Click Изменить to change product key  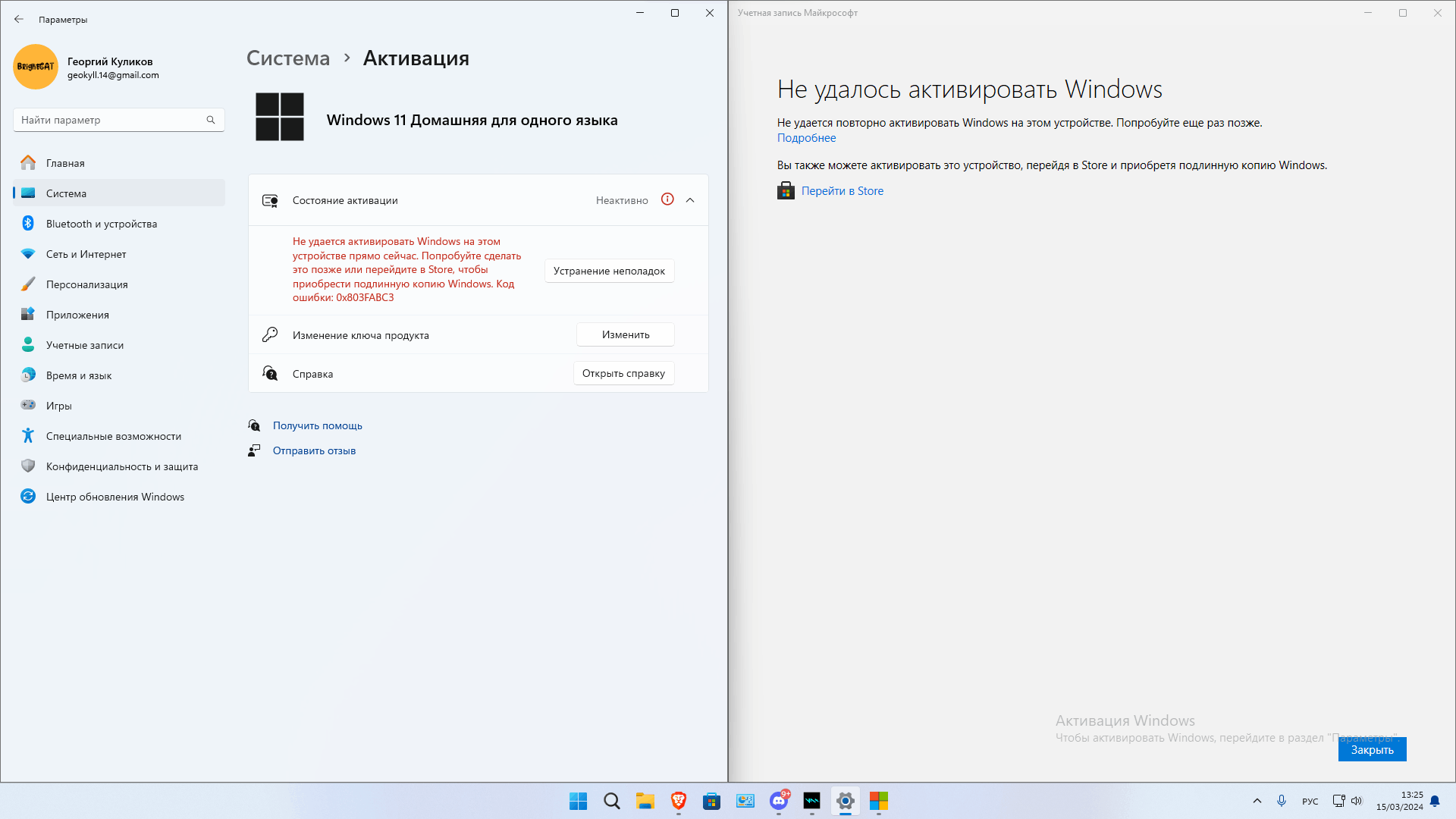626,334
